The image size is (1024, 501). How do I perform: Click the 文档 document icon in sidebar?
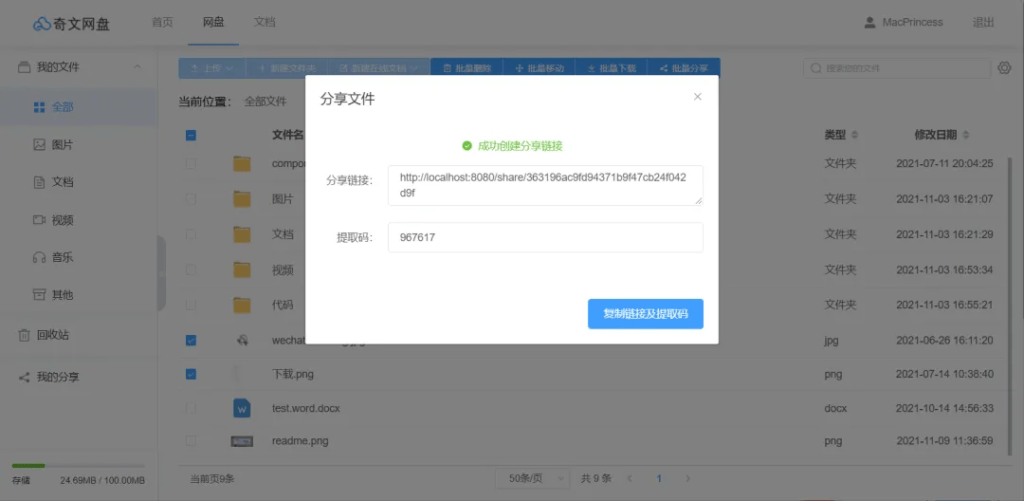39,182
